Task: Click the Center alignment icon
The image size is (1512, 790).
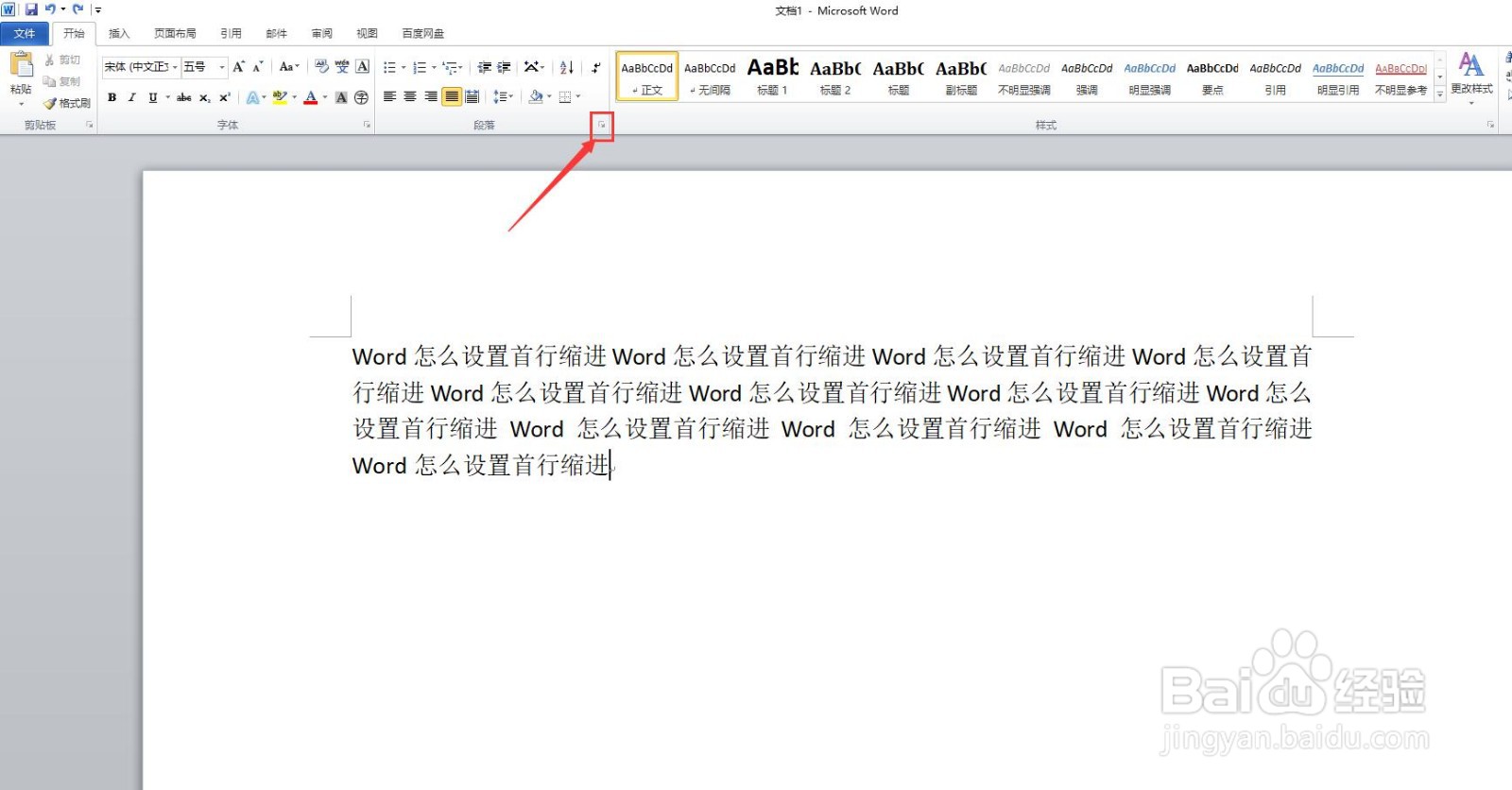Action: point(410,96)
